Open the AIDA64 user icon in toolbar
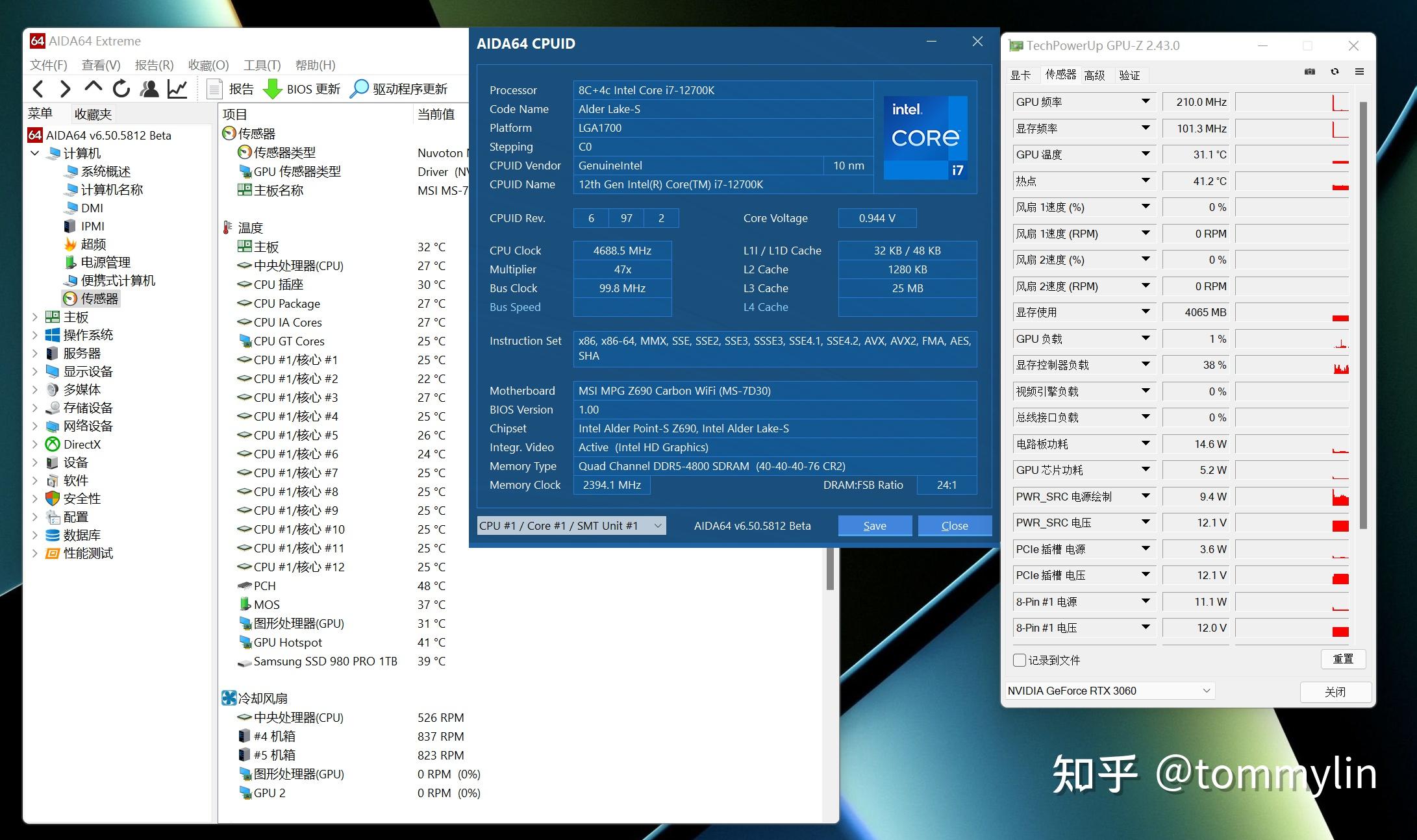Image resolution: width=1417 pixels, height=840 pixels. 149,89
